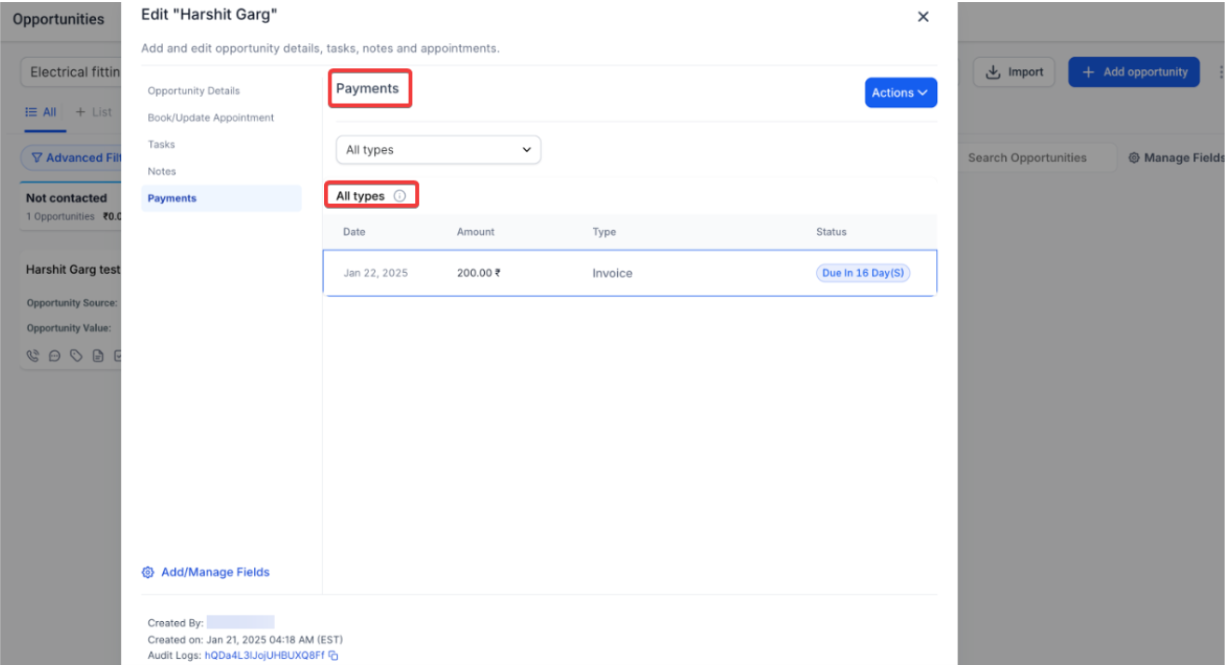Open the audit log link hQDa4L3IJojUHBUXQ8Ff
The height and width of the screenshot is (665, 1225).
[x=264, y=656]
